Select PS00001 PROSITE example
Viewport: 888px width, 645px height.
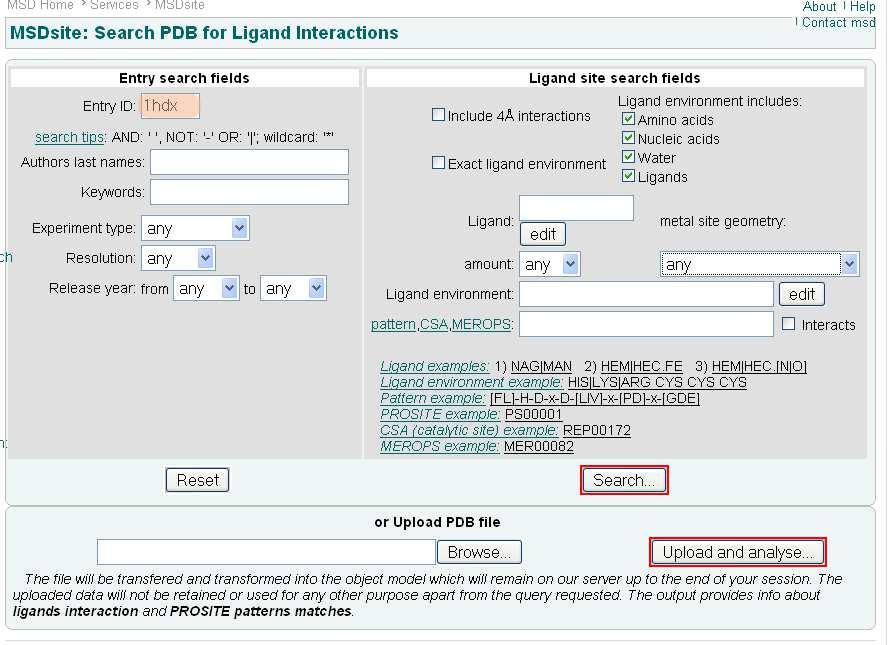(x=533, y=414)
